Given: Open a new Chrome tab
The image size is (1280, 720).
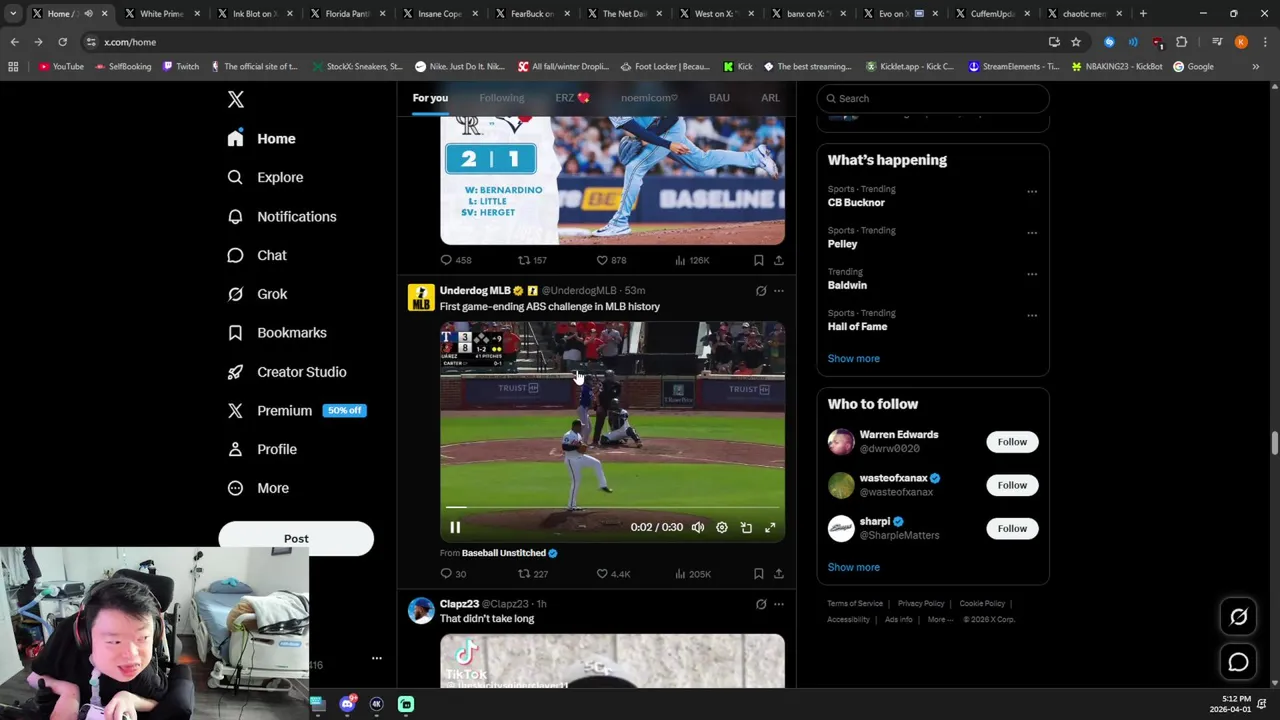Looking at the screenshot, I should 1143,14.
